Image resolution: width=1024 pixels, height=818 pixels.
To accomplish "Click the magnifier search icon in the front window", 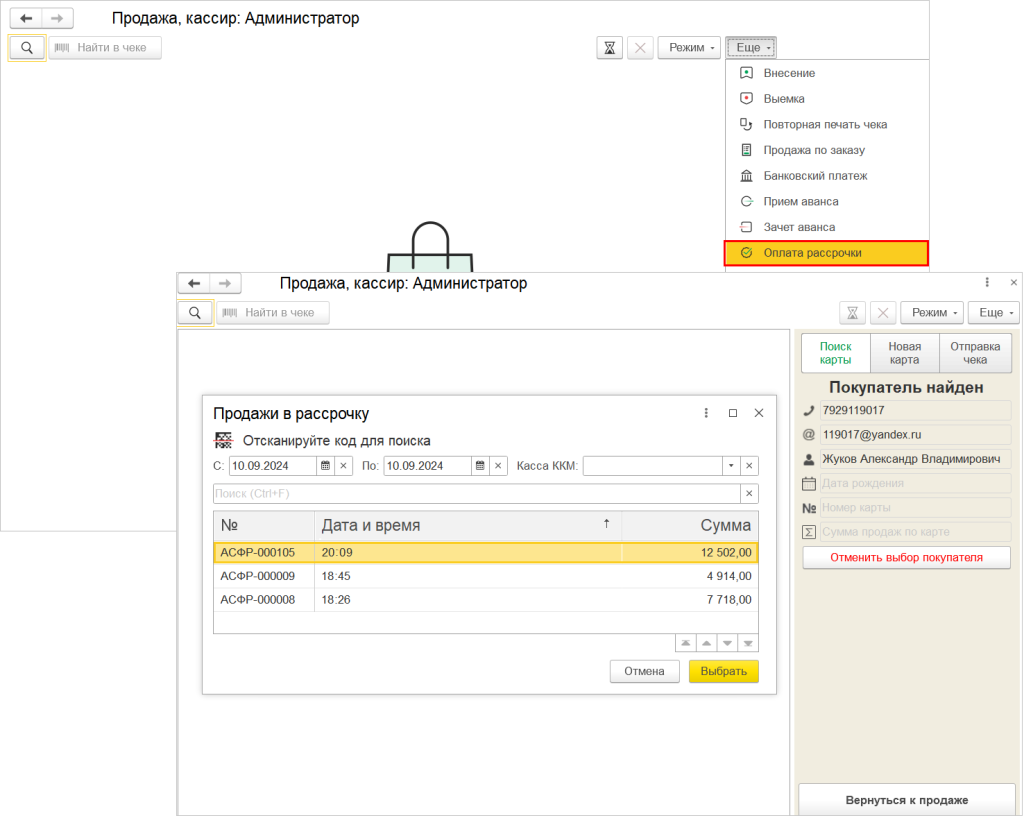I will tap(195, 313).
